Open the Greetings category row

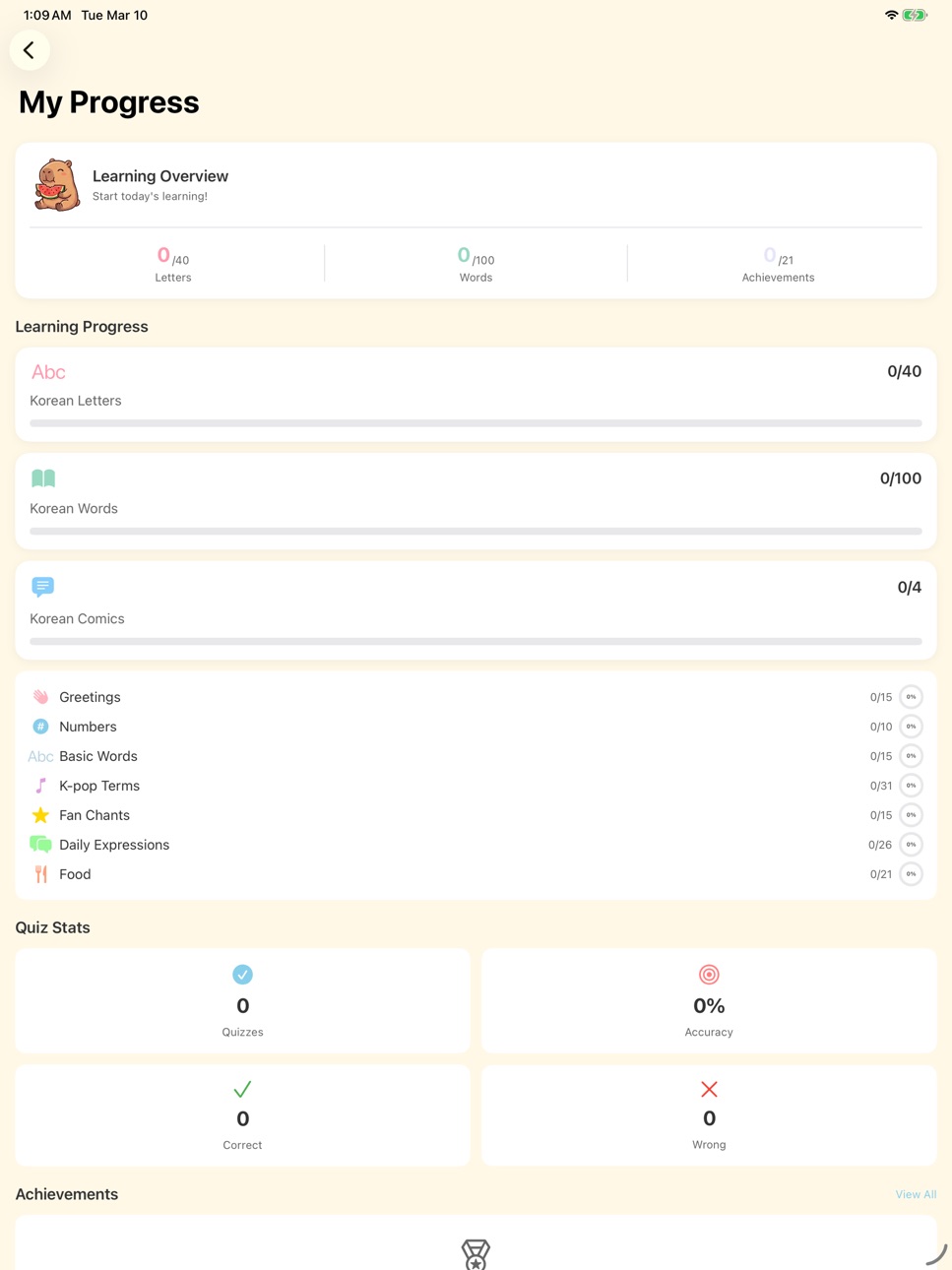[x=476, y=697]
